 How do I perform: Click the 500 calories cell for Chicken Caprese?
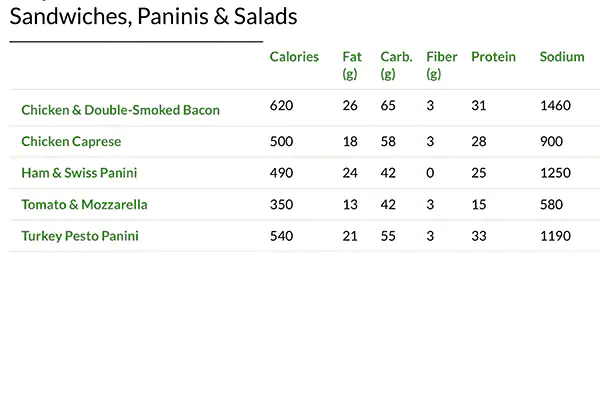(281, 141)
